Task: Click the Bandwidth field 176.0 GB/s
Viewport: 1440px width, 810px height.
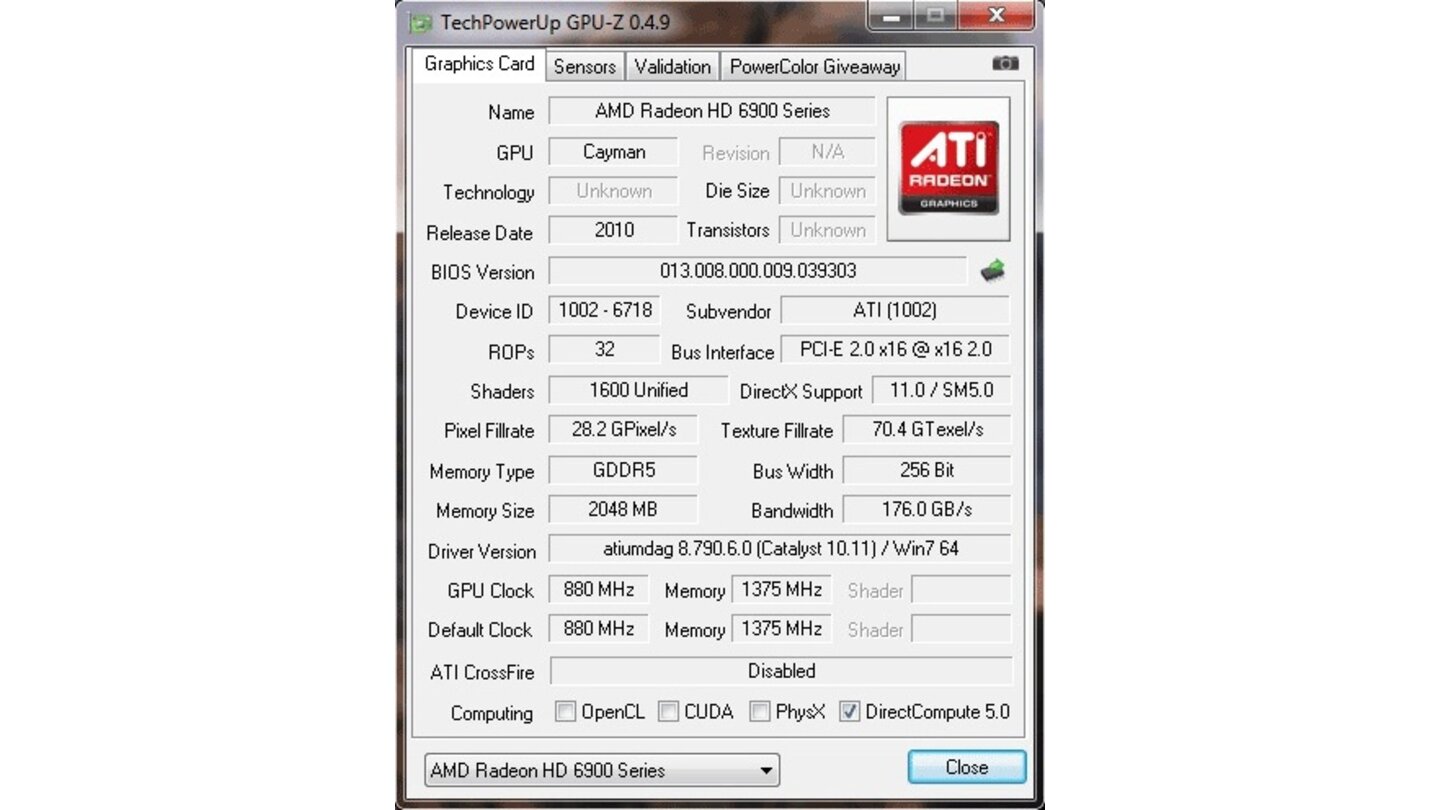Action: 927,509
